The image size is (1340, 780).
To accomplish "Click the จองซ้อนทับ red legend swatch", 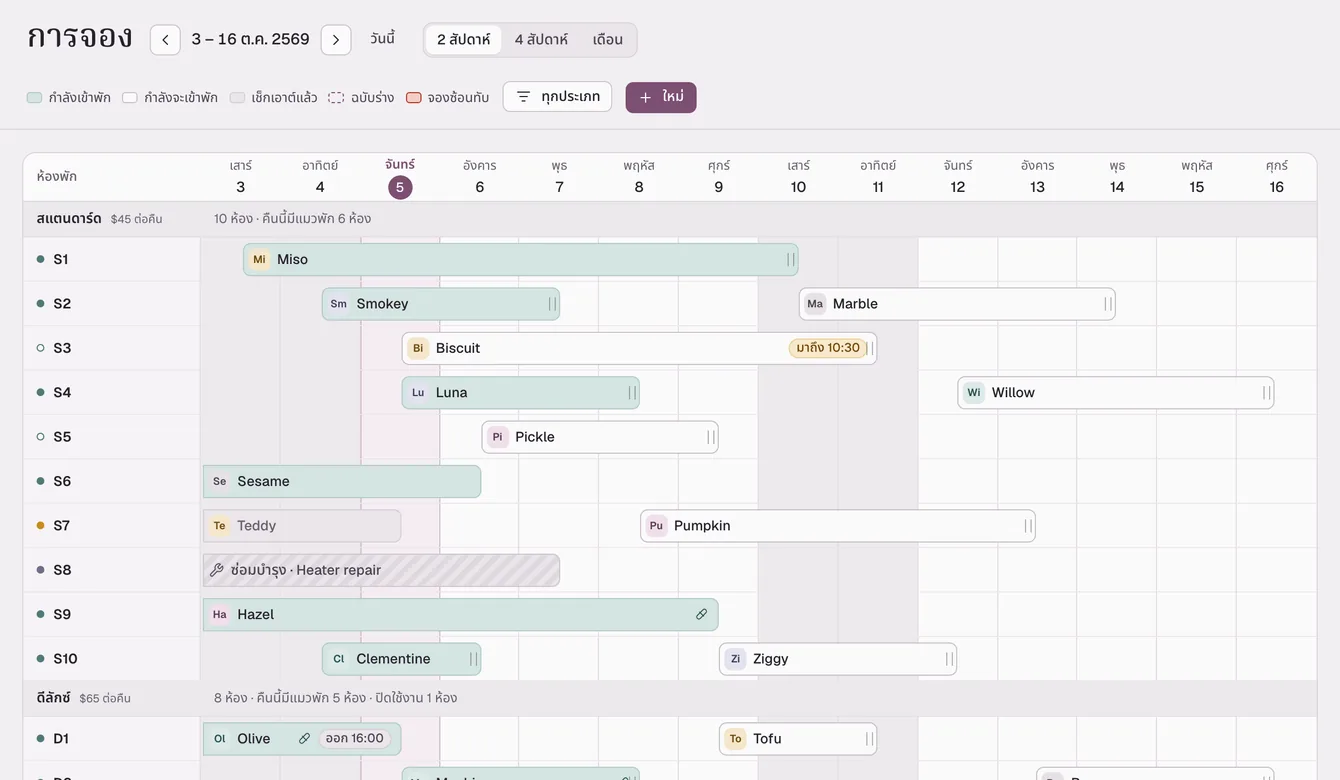I will point(414,98).
